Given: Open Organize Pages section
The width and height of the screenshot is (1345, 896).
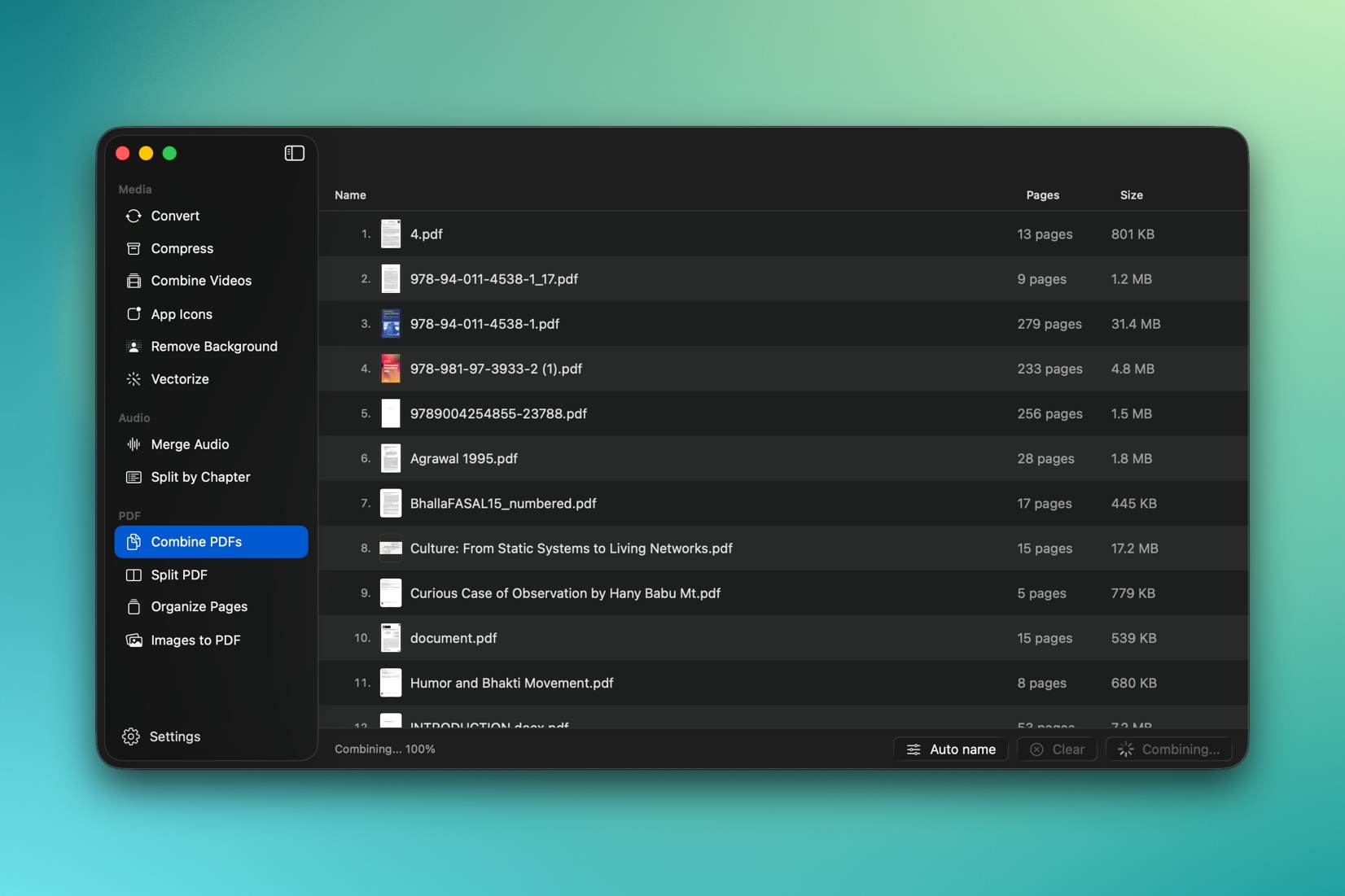Looking at the screenshot, I should (211, 607).
